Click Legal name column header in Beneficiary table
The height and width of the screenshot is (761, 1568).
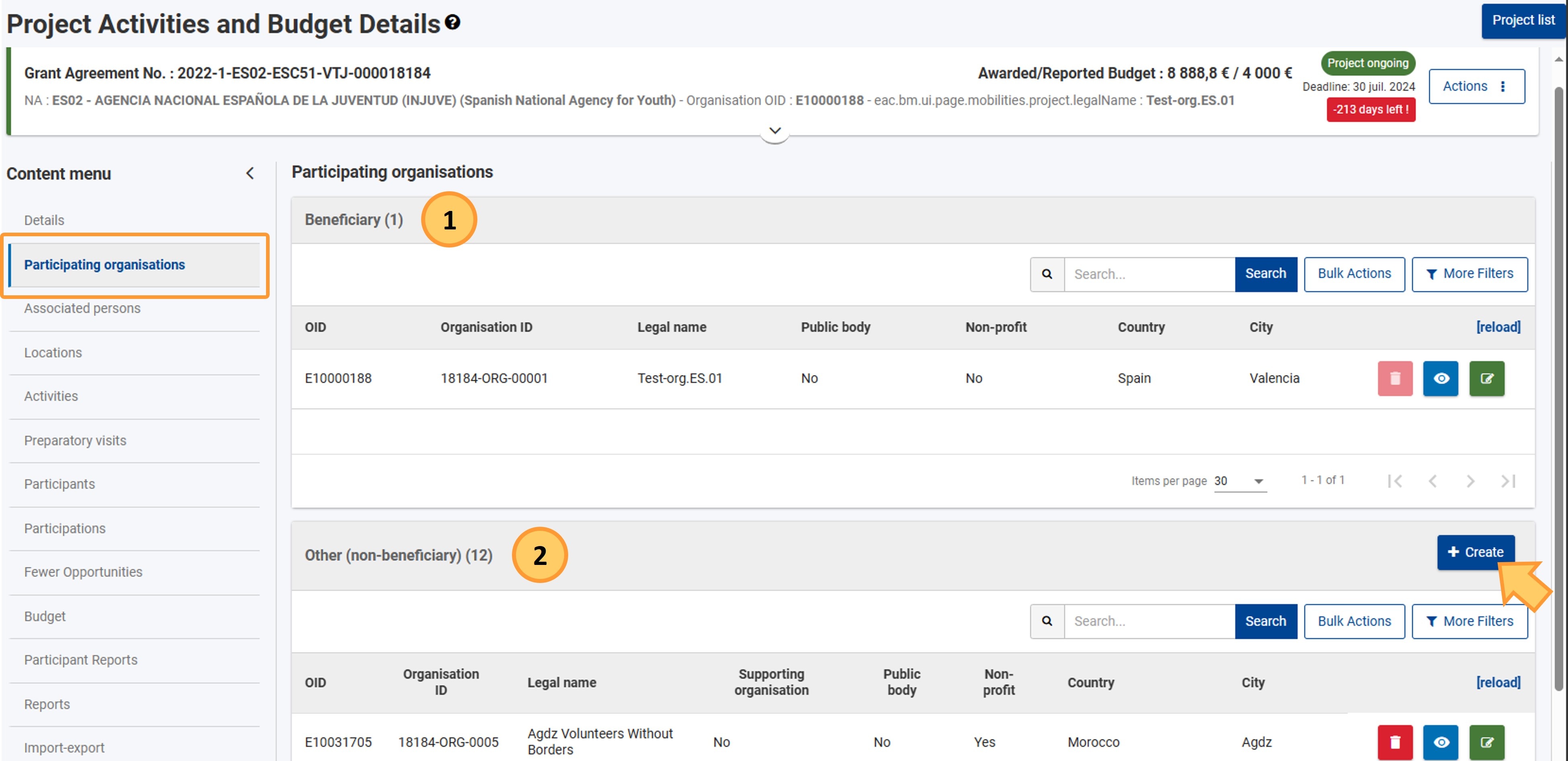point(671,327)
